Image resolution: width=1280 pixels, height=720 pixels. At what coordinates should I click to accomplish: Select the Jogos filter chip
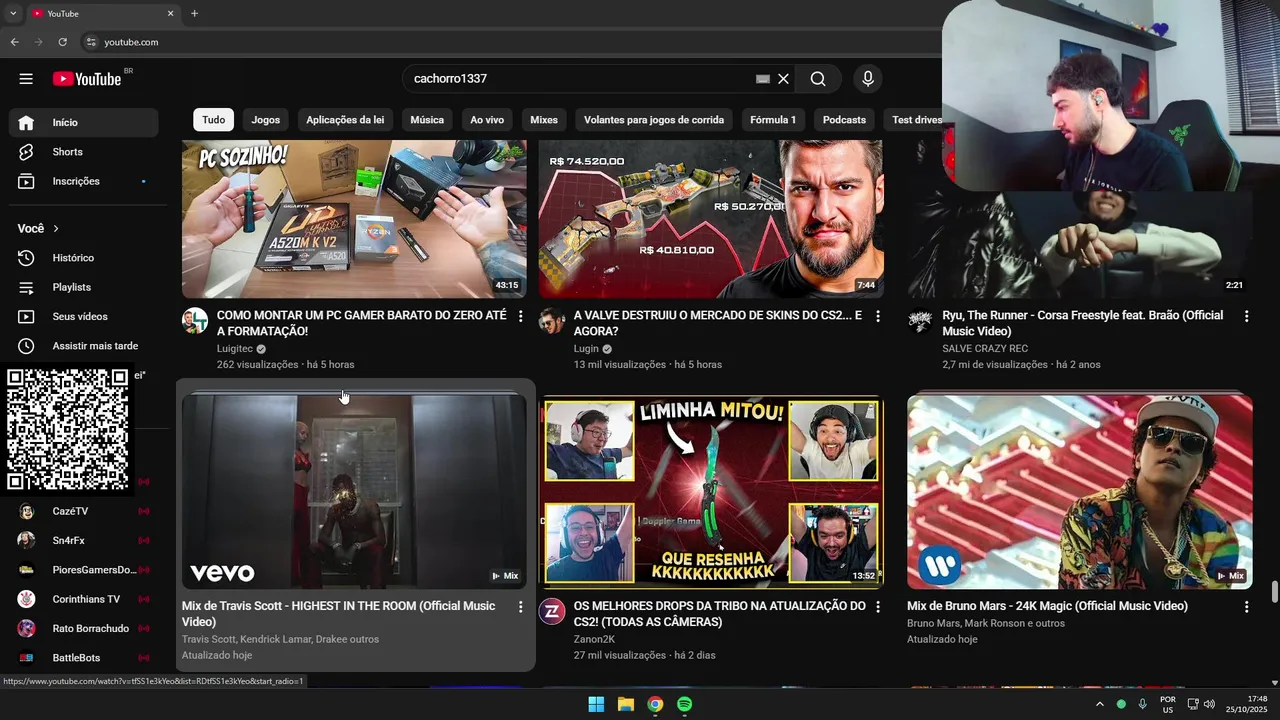pos(266,120)
